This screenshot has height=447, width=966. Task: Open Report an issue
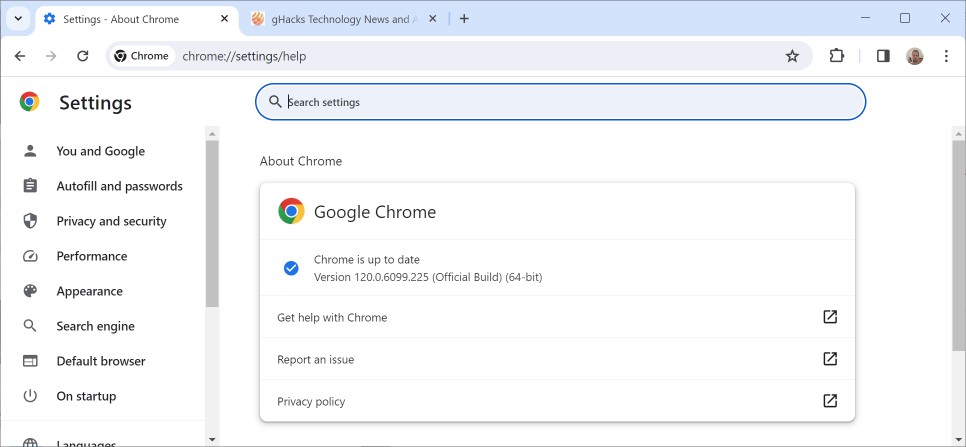[x=557, y=359]
